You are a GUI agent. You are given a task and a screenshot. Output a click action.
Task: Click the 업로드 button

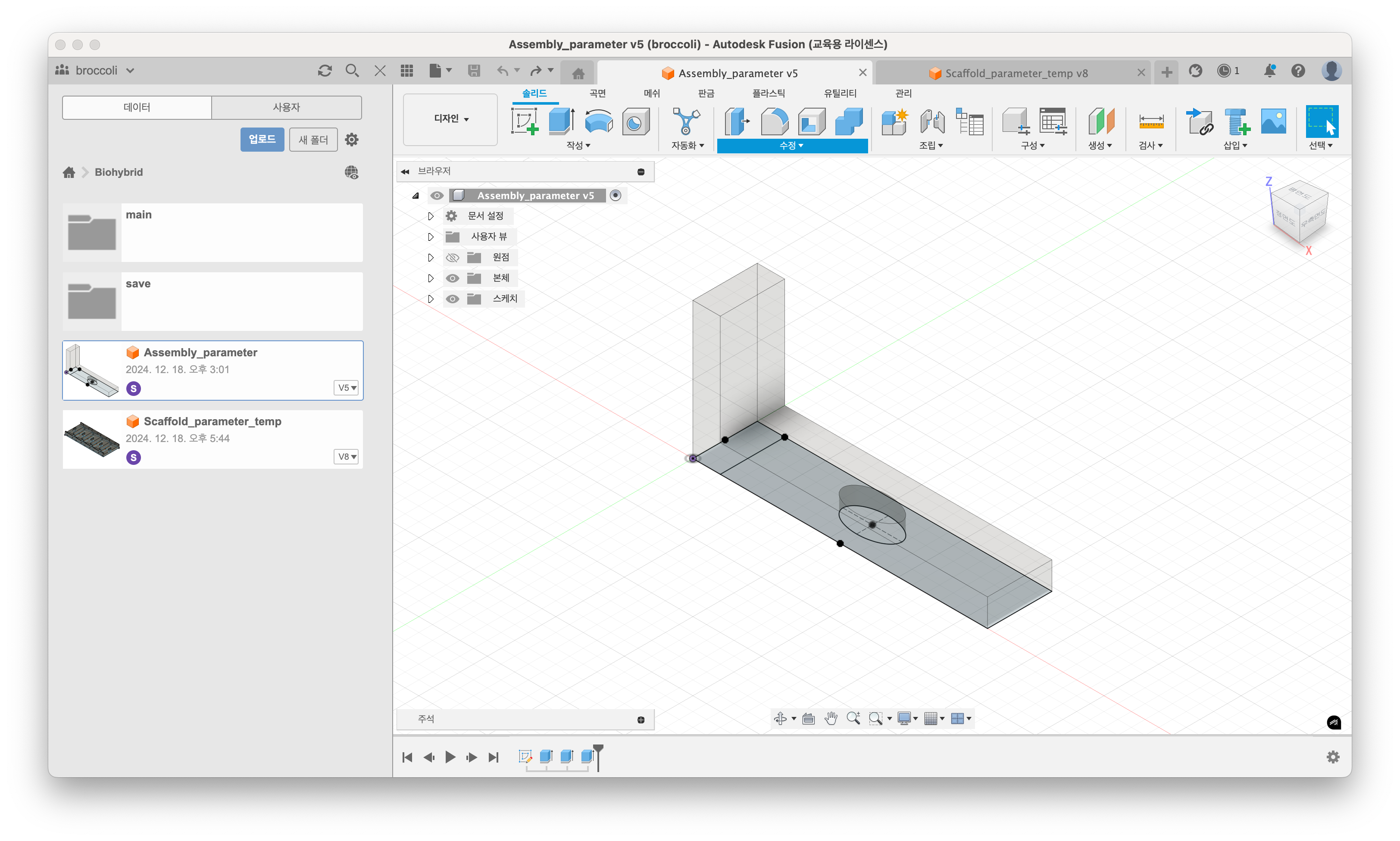pos(262,140)
